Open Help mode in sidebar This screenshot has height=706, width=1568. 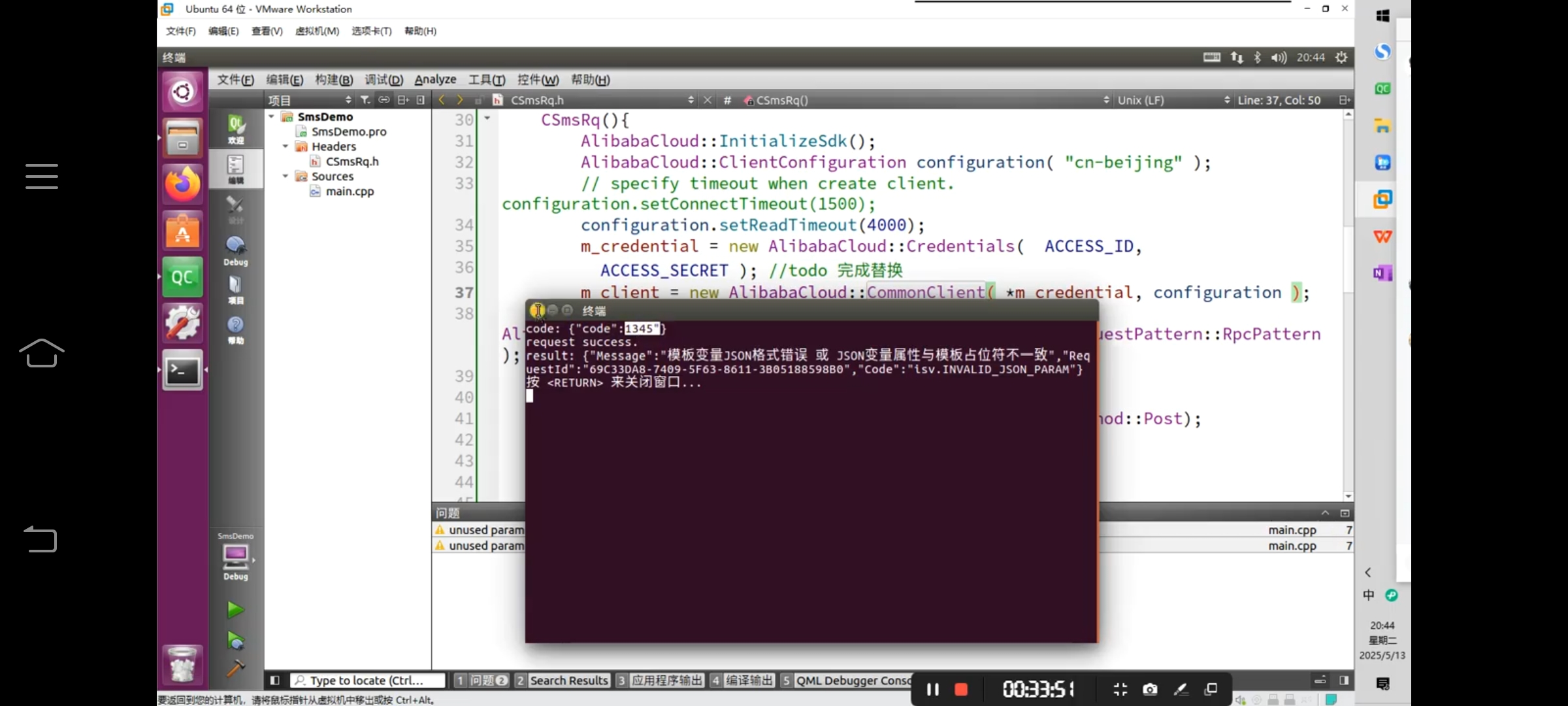pyautogui.click(x=236, y=329)
